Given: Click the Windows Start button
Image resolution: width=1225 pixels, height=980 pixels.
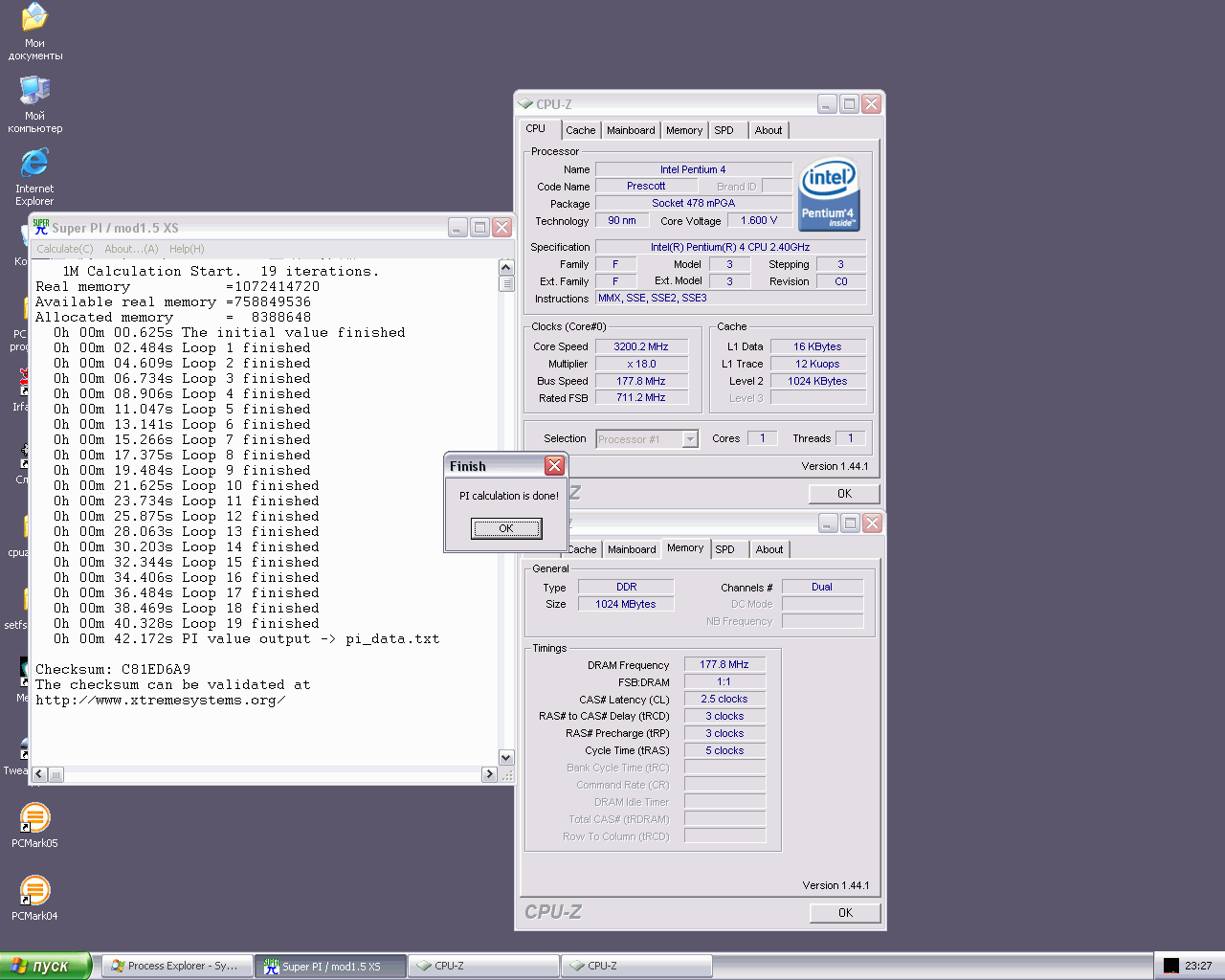Looking at the screenshot, I should click(x=45, y=966).
